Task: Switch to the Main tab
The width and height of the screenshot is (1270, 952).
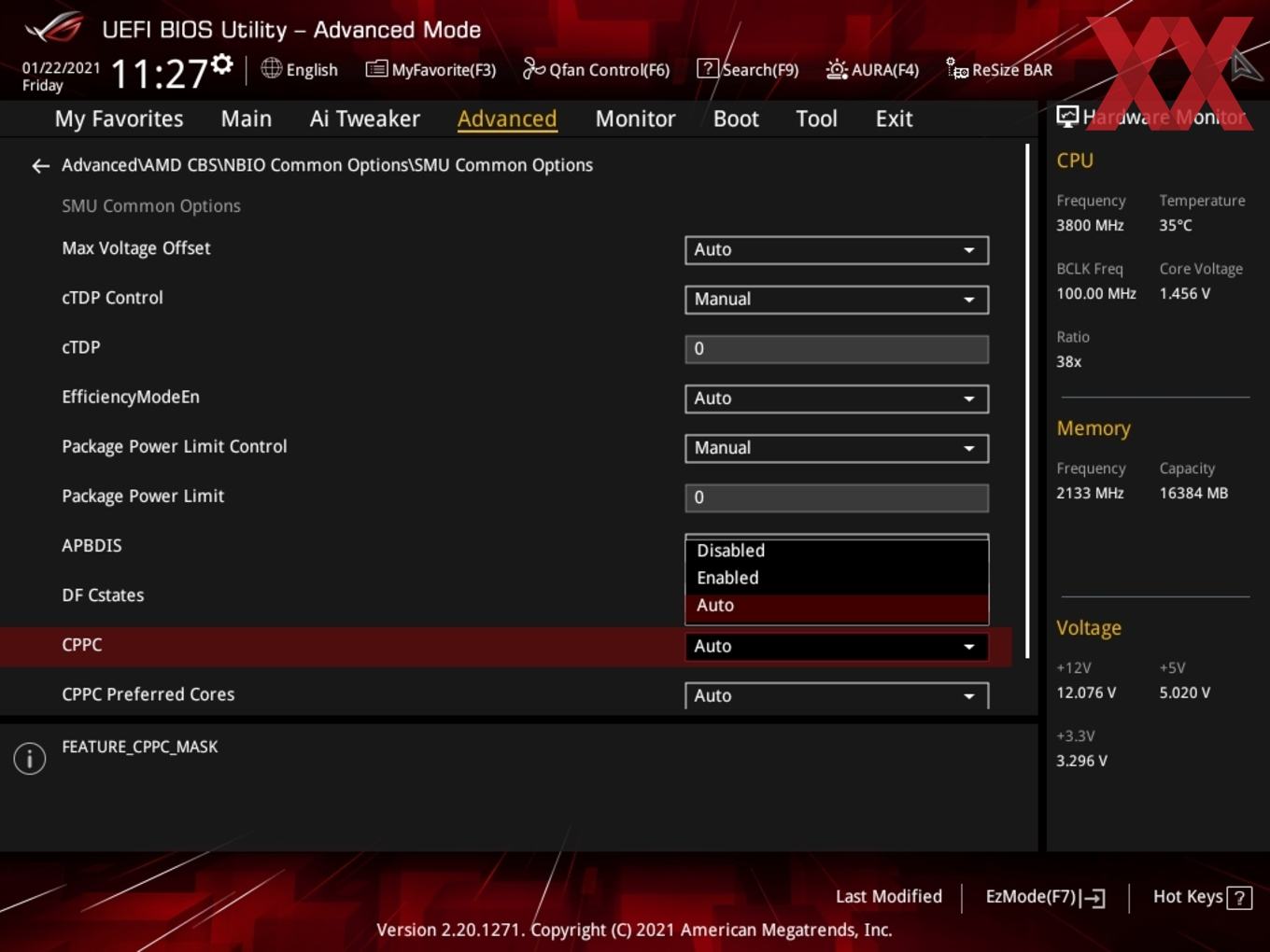Action: 247,119
